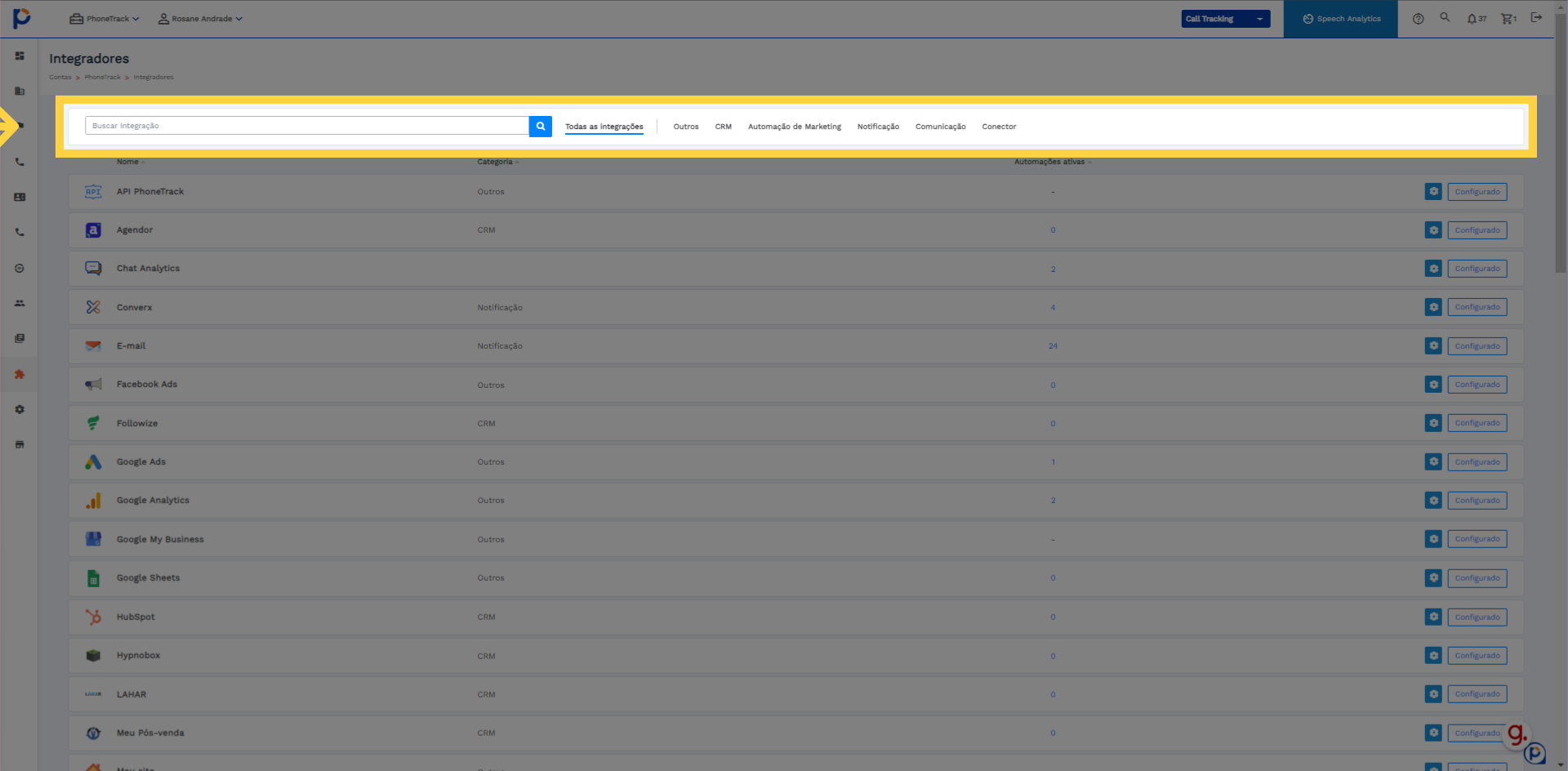
Task: Open the top bar search icon
Action: tap(1445, 17)
